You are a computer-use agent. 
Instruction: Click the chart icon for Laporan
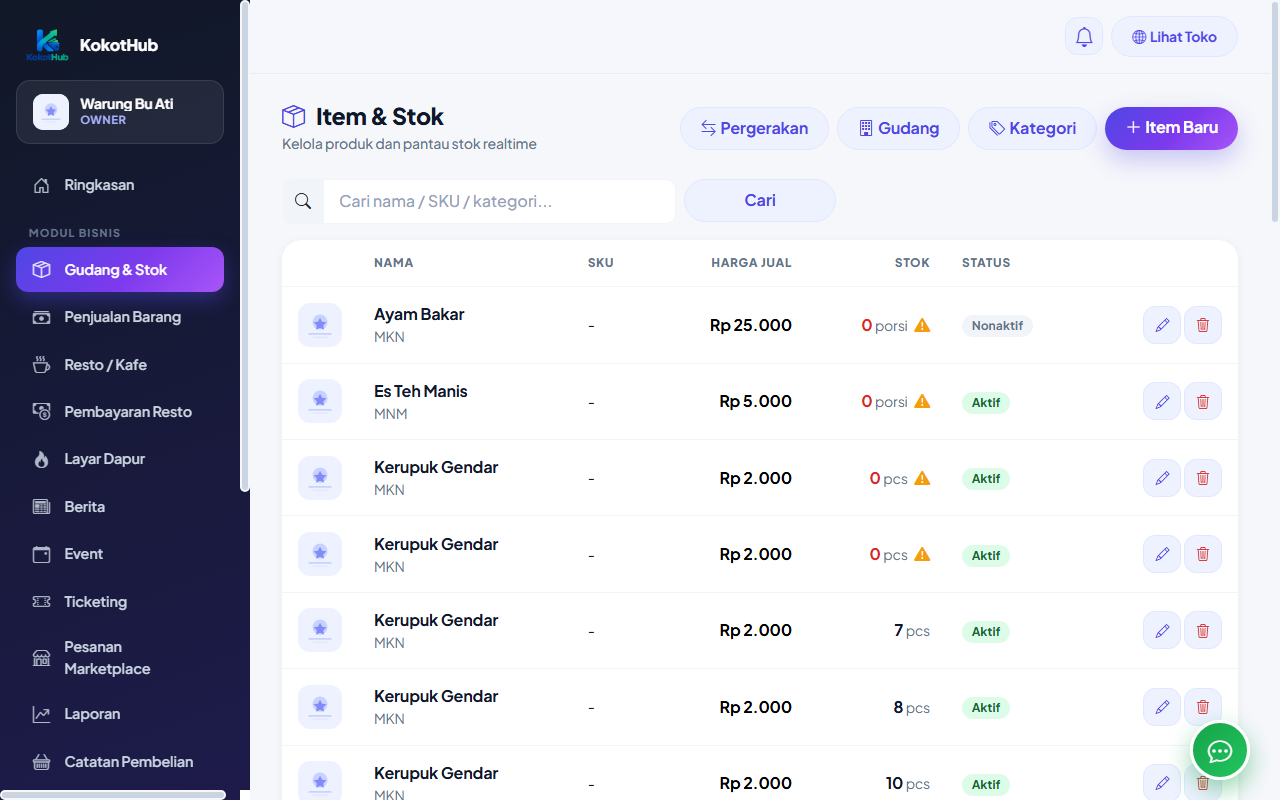(41, 714)
